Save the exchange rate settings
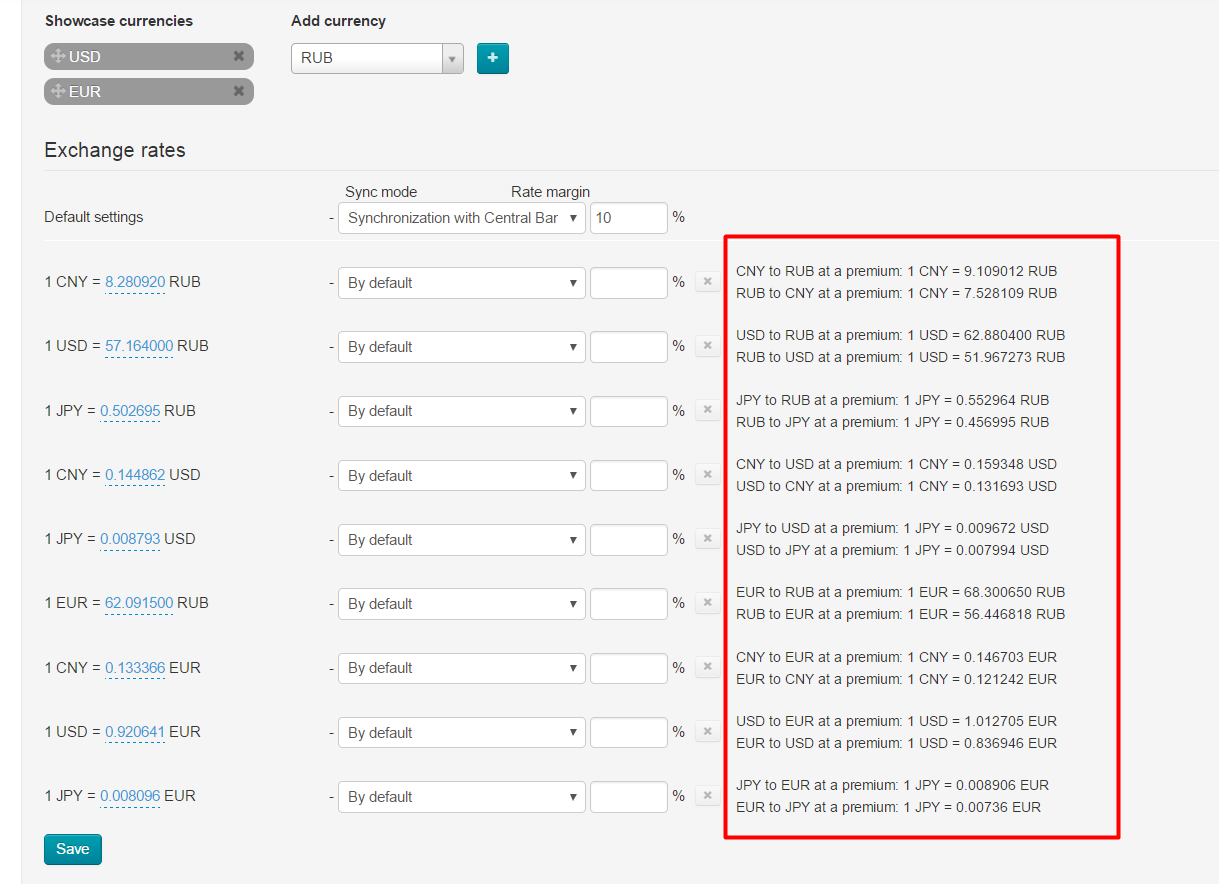Viewport: 1219px width, 884px height. pos(73,849)
